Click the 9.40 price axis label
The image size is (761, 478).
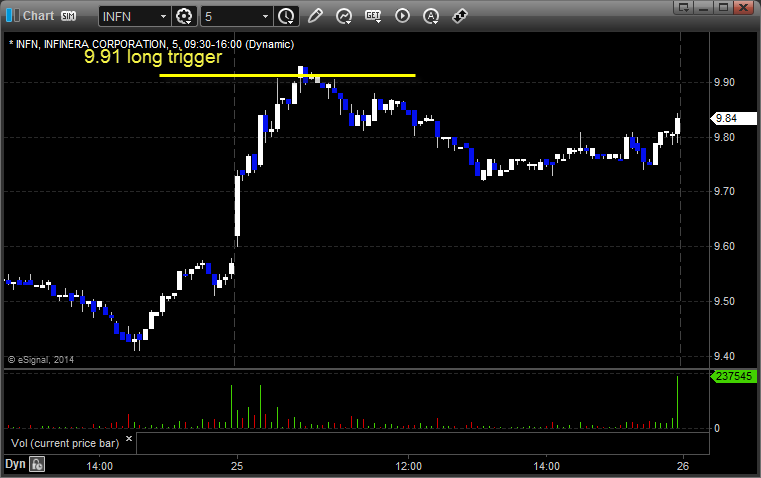tap(724, 356)
